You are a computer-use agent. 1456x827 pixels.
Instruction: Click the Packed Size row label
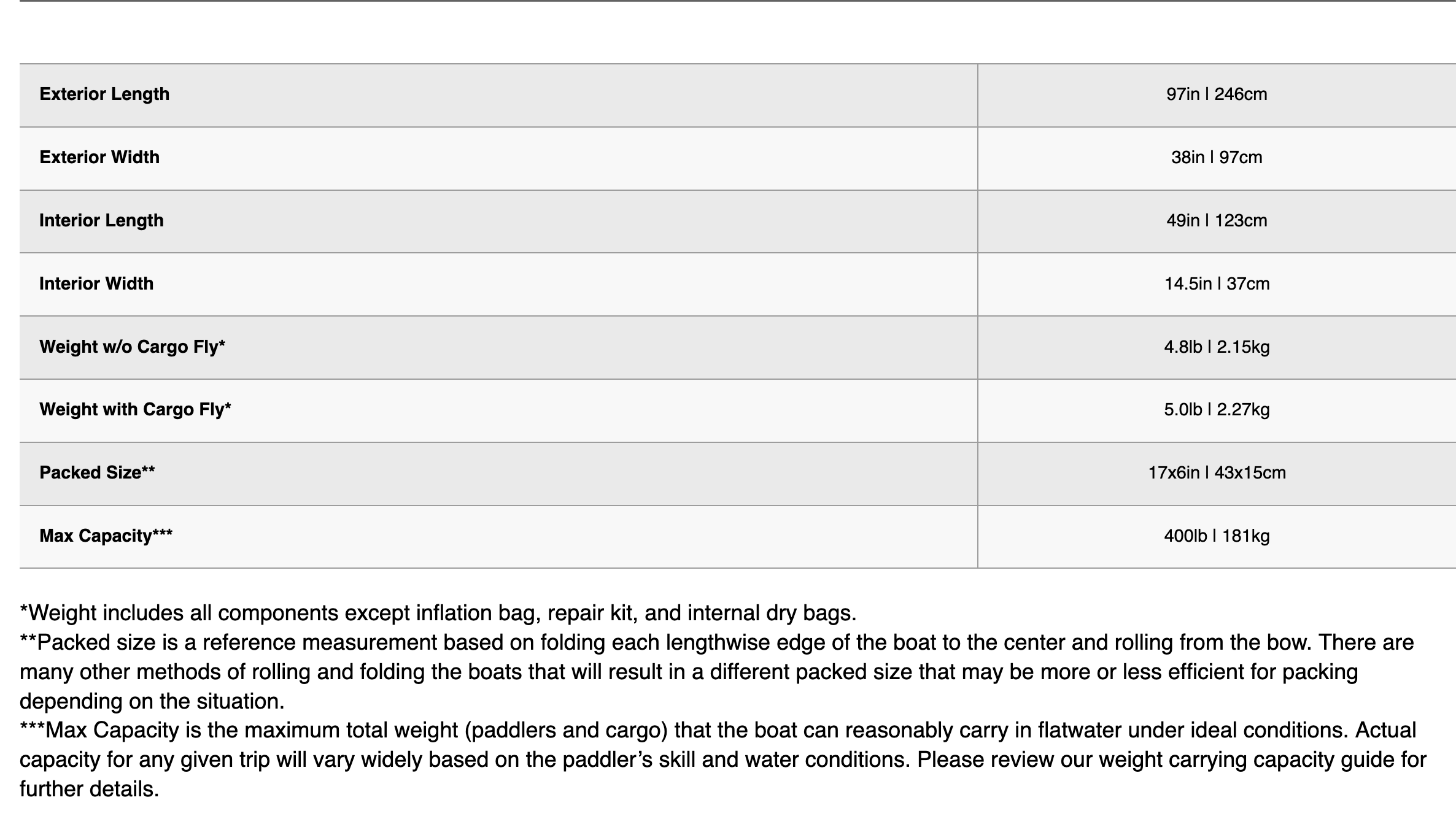coord(97,473)
